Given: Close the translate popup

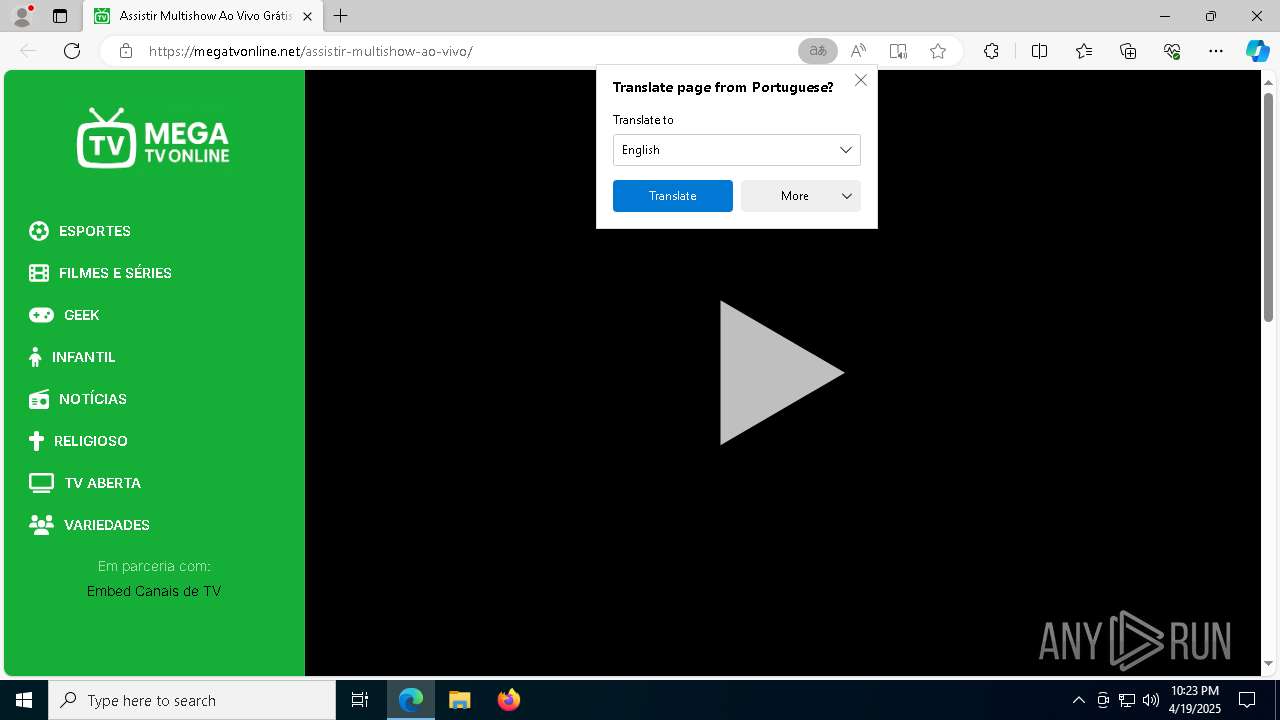Looking at the screenshot, I should pyautogui.click(x=861, y=80).
